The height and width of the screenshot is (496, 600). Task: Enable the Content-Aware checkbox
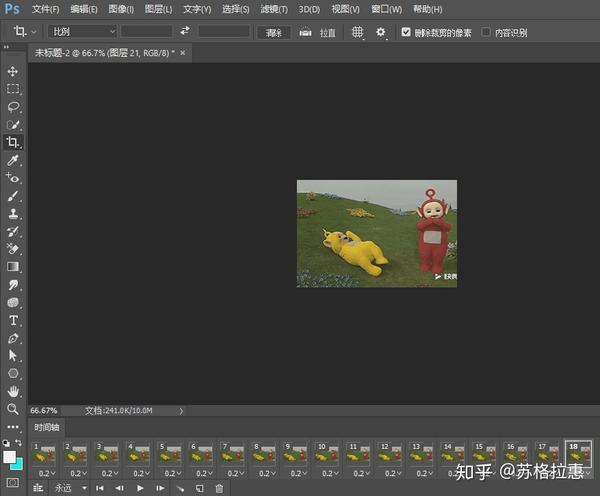tap(486, 32)
